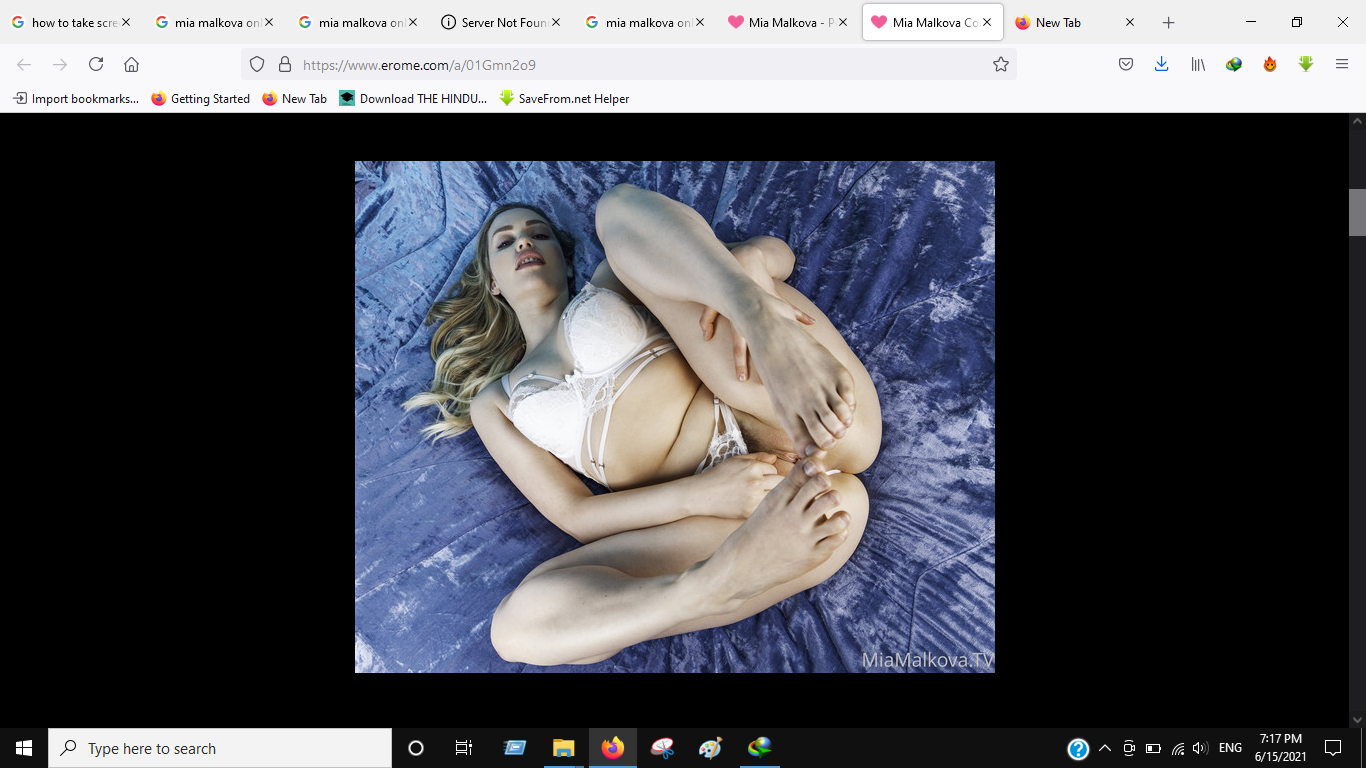Open ENG input language selector
Image resolution: width=1366 pixels, height=768 pixels.
click(1230, 748)
